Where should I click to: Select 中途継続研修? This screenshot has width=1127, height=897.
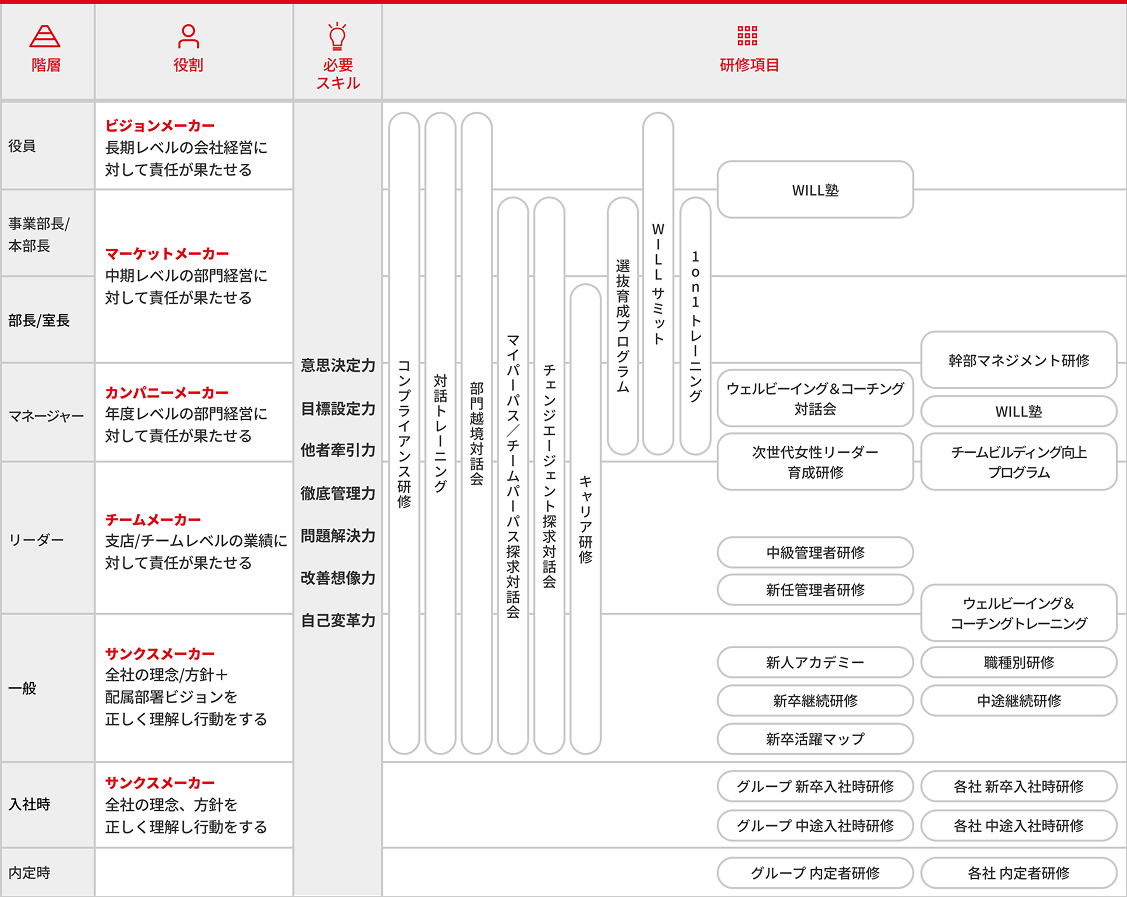[1019, 701]
